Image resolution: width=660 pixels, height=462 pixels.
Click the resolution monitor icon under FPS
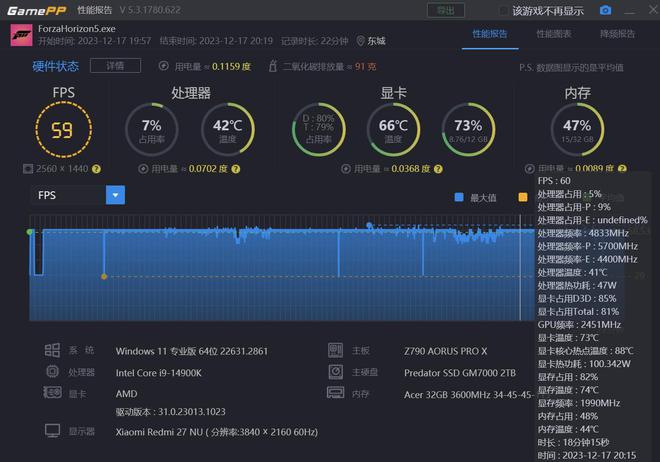click(x=28, y=169)
